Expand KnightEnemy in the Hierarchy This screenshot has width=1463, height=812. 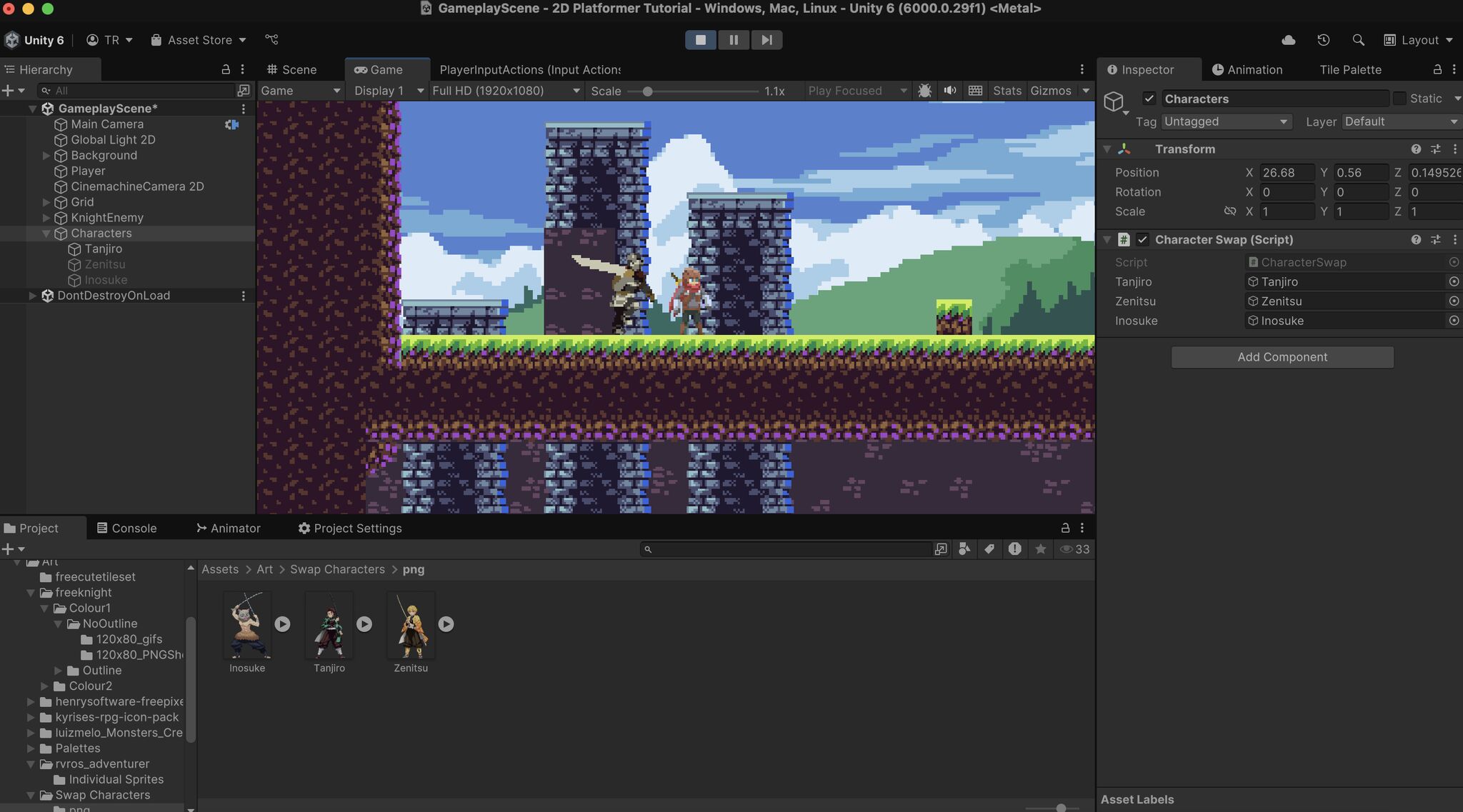tap(46, 217)
